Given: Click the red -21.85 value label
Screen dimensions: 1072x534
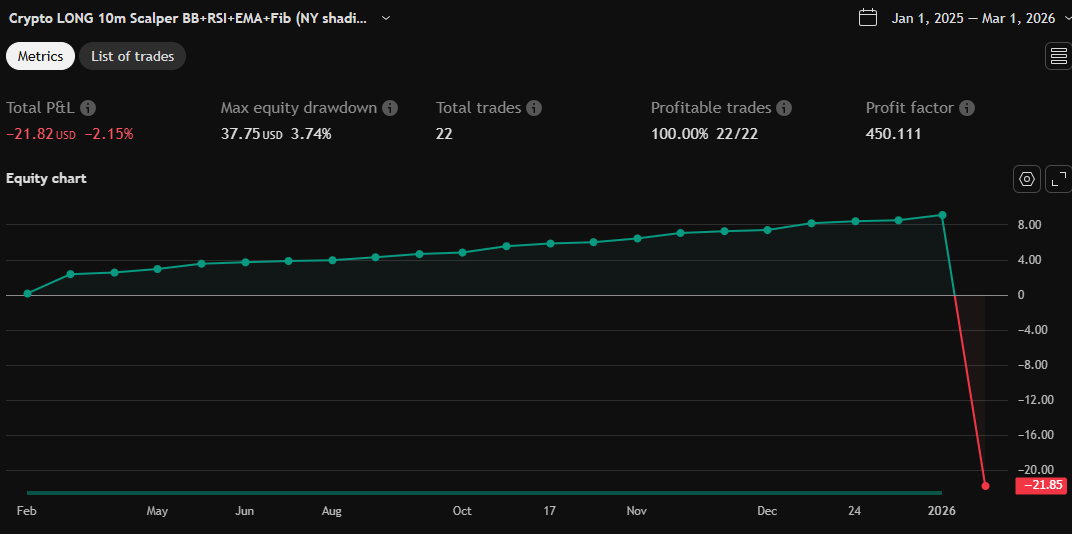Looking at the screenshot, I should pyautogui.click(x=1040, y=486).
